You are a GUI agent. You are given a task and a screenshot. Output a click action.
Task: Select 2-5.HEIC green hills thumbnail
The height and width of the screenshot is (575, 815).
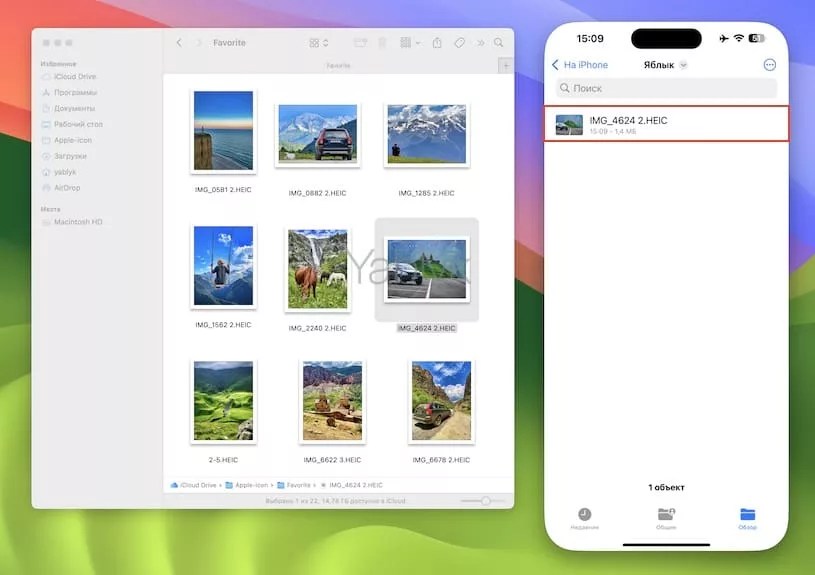point(224,401)
